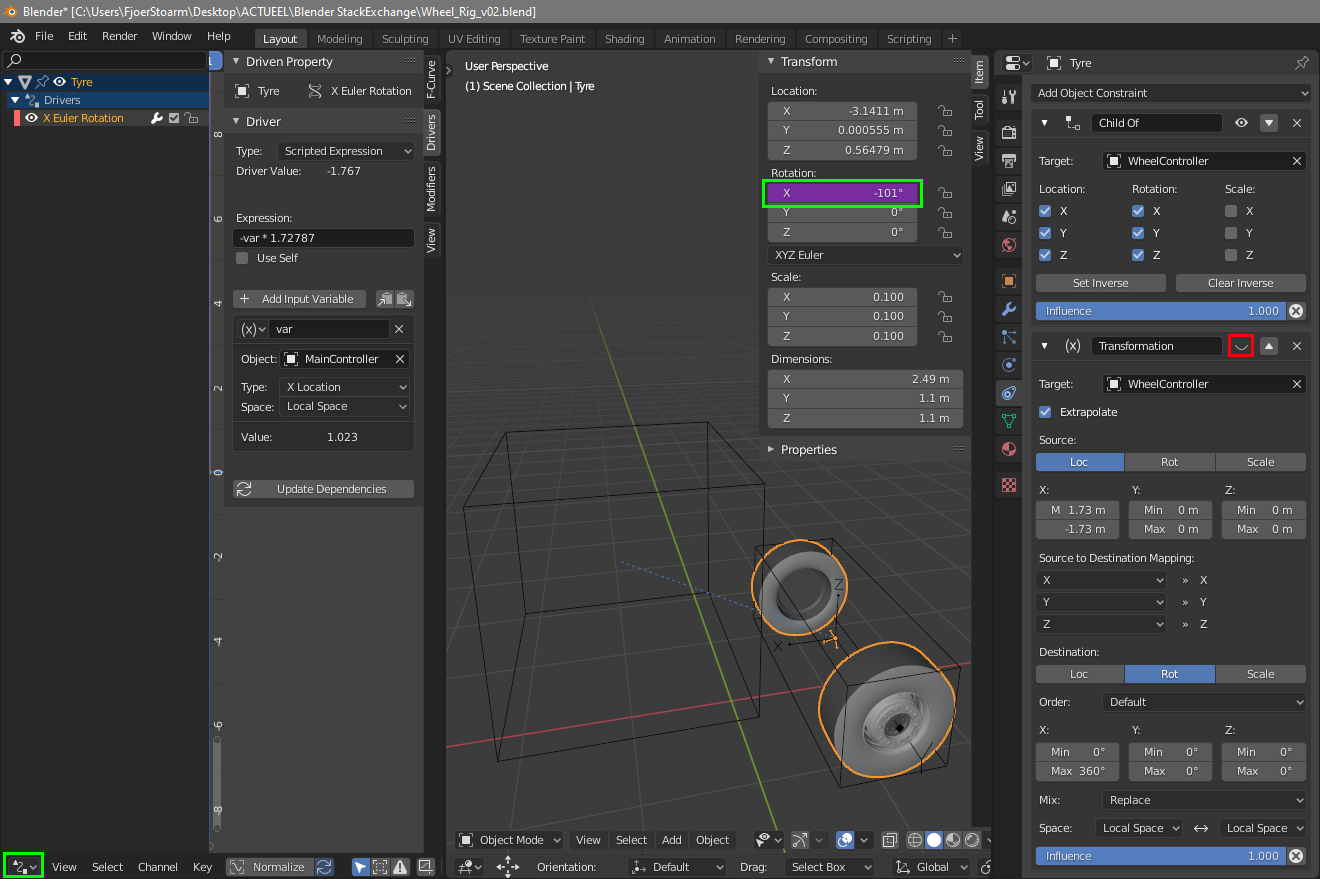This screenshot has height=879, width=1320.
Task: Clear the MainController object field
Action: (x=399, y=359)
